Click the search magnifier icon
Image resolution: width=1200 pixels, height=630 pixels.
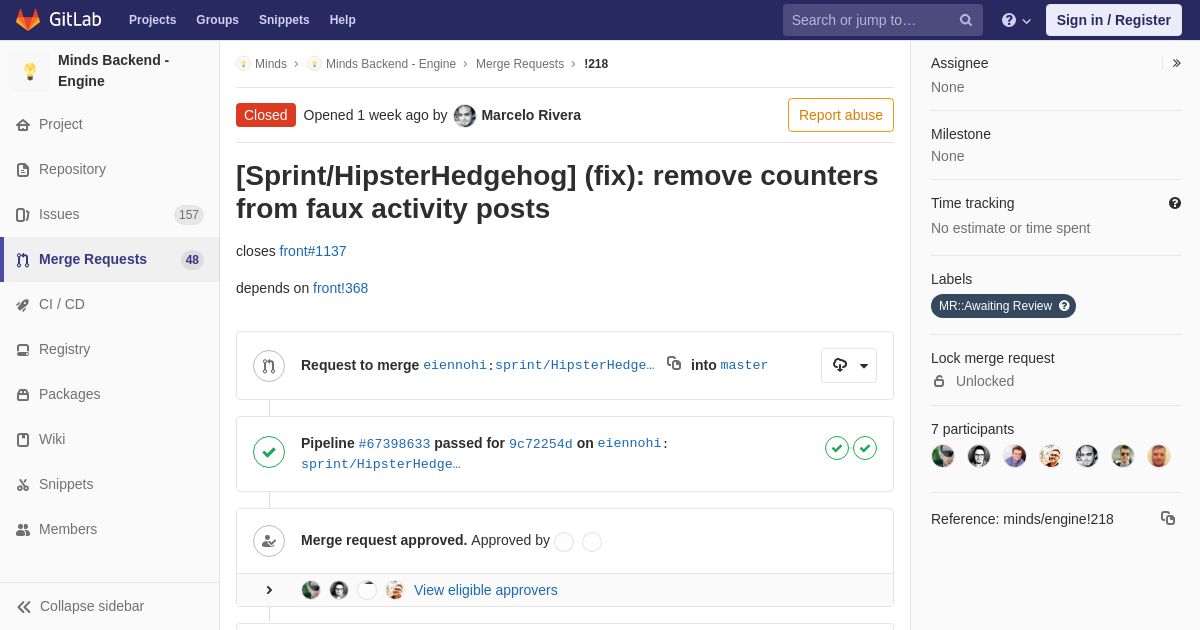click(x=966, y=20)
